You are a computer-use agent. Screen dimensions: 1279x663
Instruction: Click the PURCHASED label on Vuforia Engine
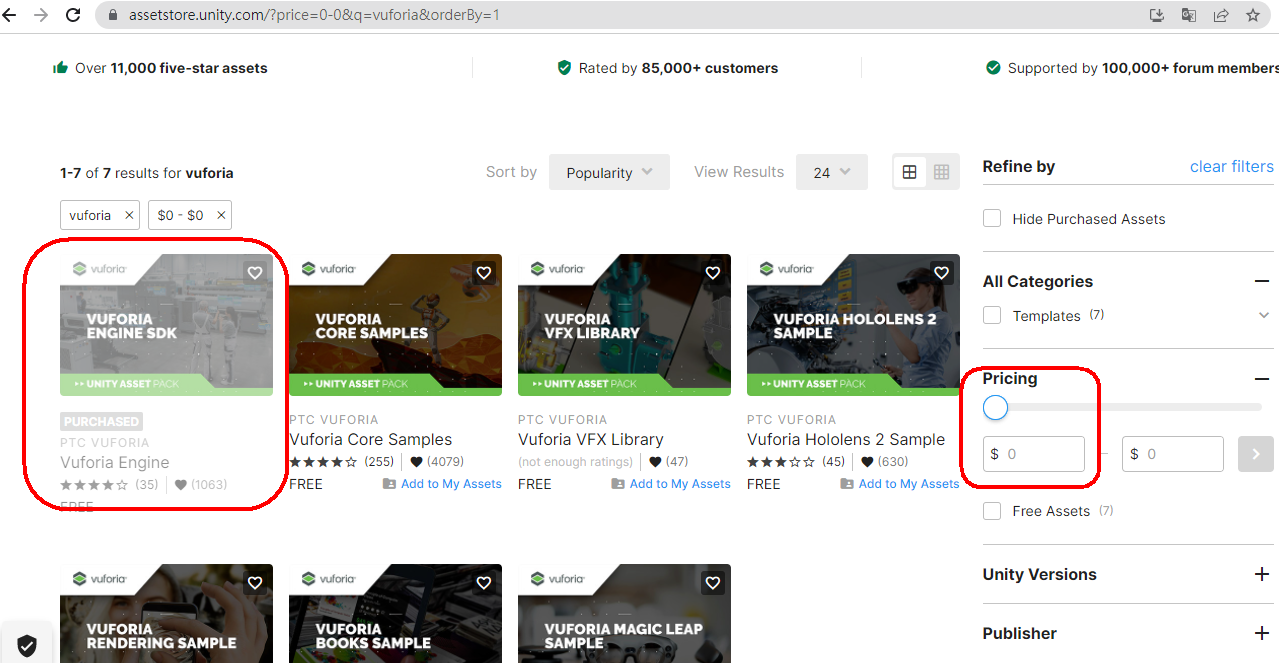(x=101, y=421)
